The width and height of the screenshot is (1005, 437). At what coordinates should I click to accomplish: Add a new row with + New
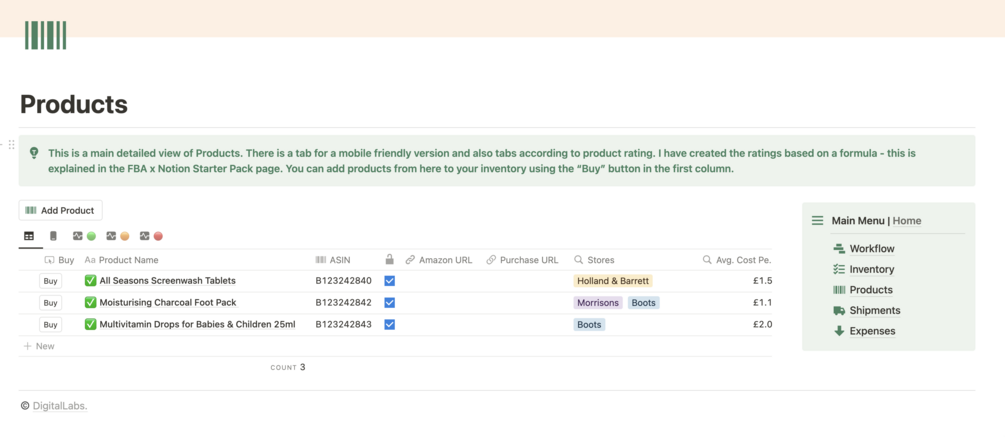coord(39,346)
